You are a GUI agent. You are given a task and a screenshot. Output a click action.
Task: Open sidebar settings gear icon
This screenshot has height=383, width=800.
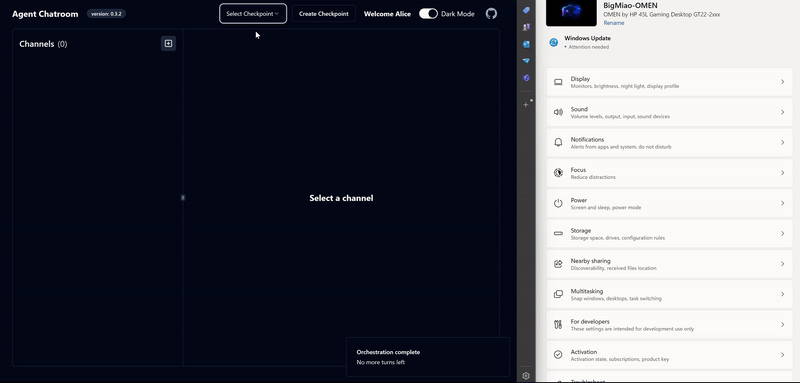(526, 376)
